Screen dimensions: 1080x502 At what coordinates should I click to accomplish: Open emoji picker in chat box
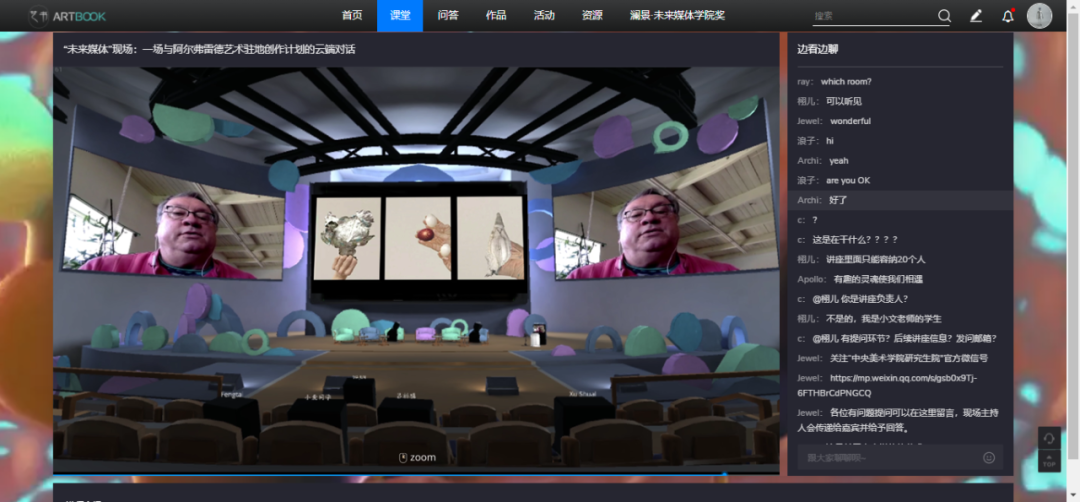989,457
